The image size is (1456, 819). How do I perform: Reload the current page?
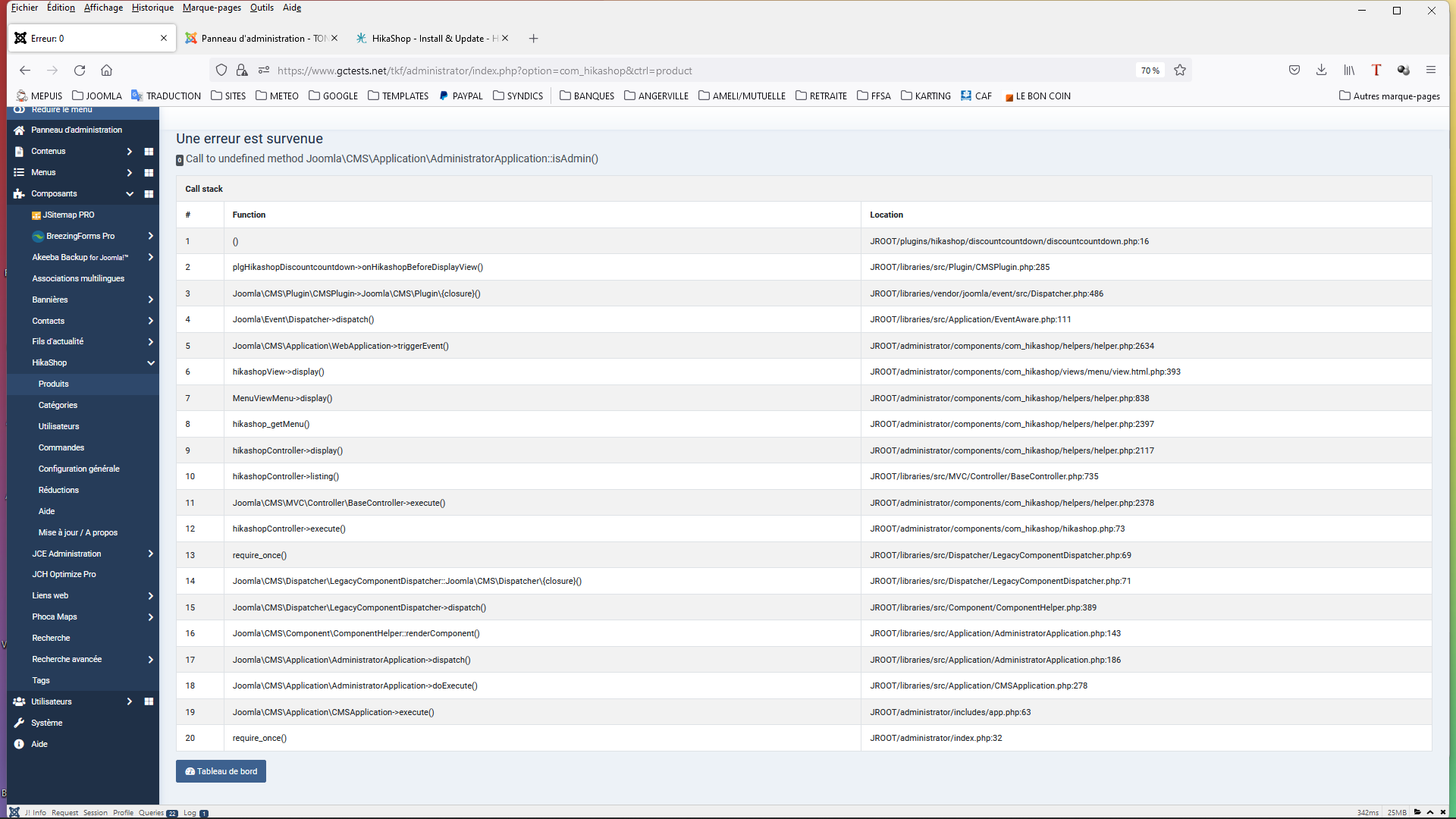pos(80,71)
